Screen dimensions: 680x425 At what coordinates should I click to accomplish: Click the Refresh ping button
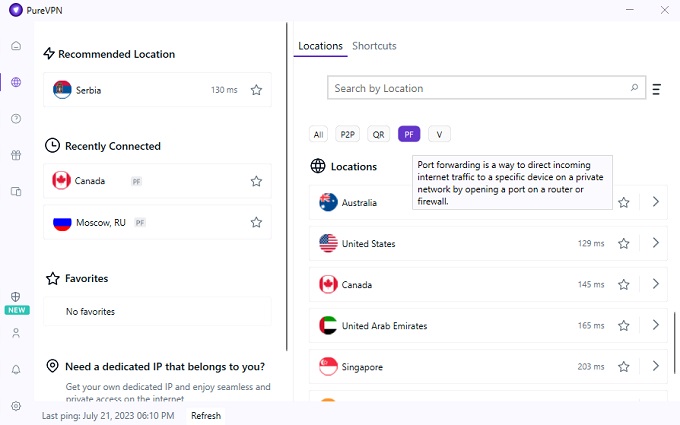coord(206,415)
